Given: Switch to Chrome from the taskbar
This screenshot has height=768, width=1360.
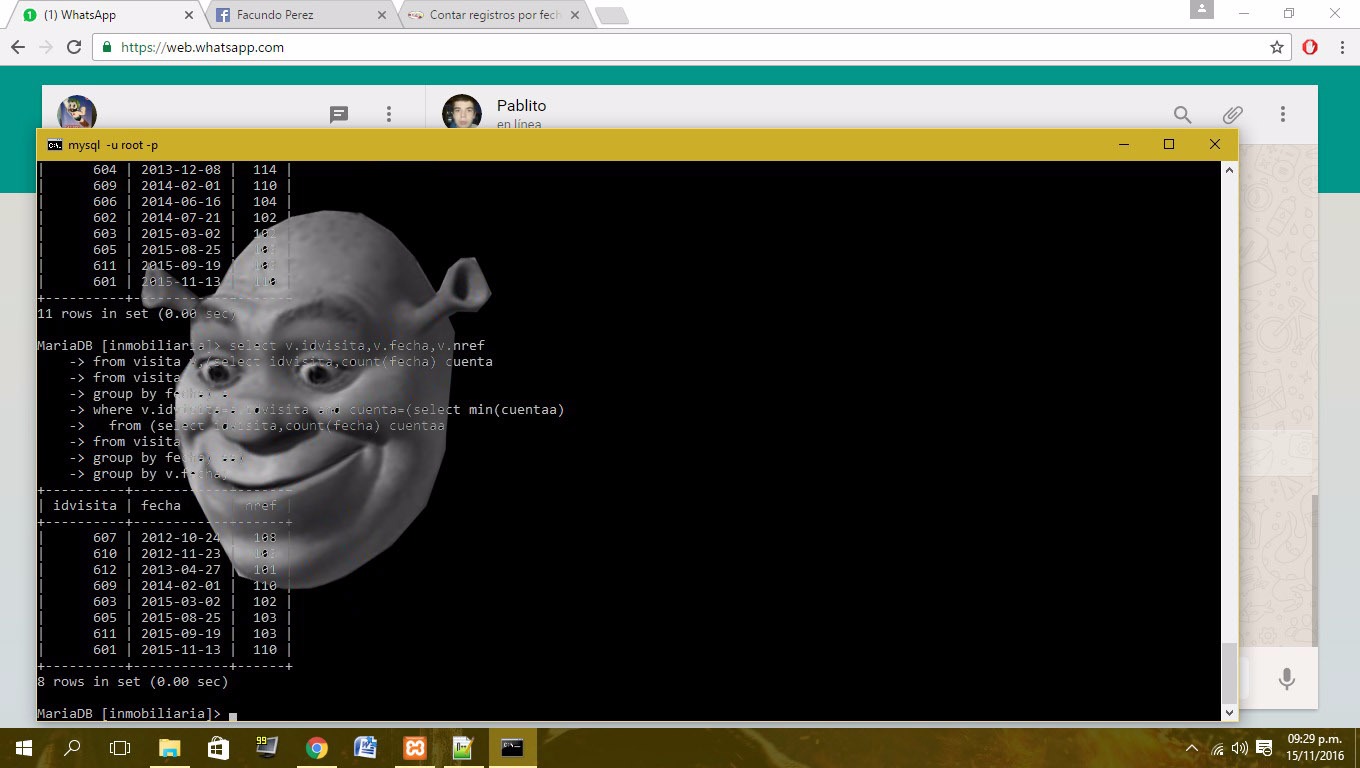Looking at the screenshot, I should pos(316,748).
